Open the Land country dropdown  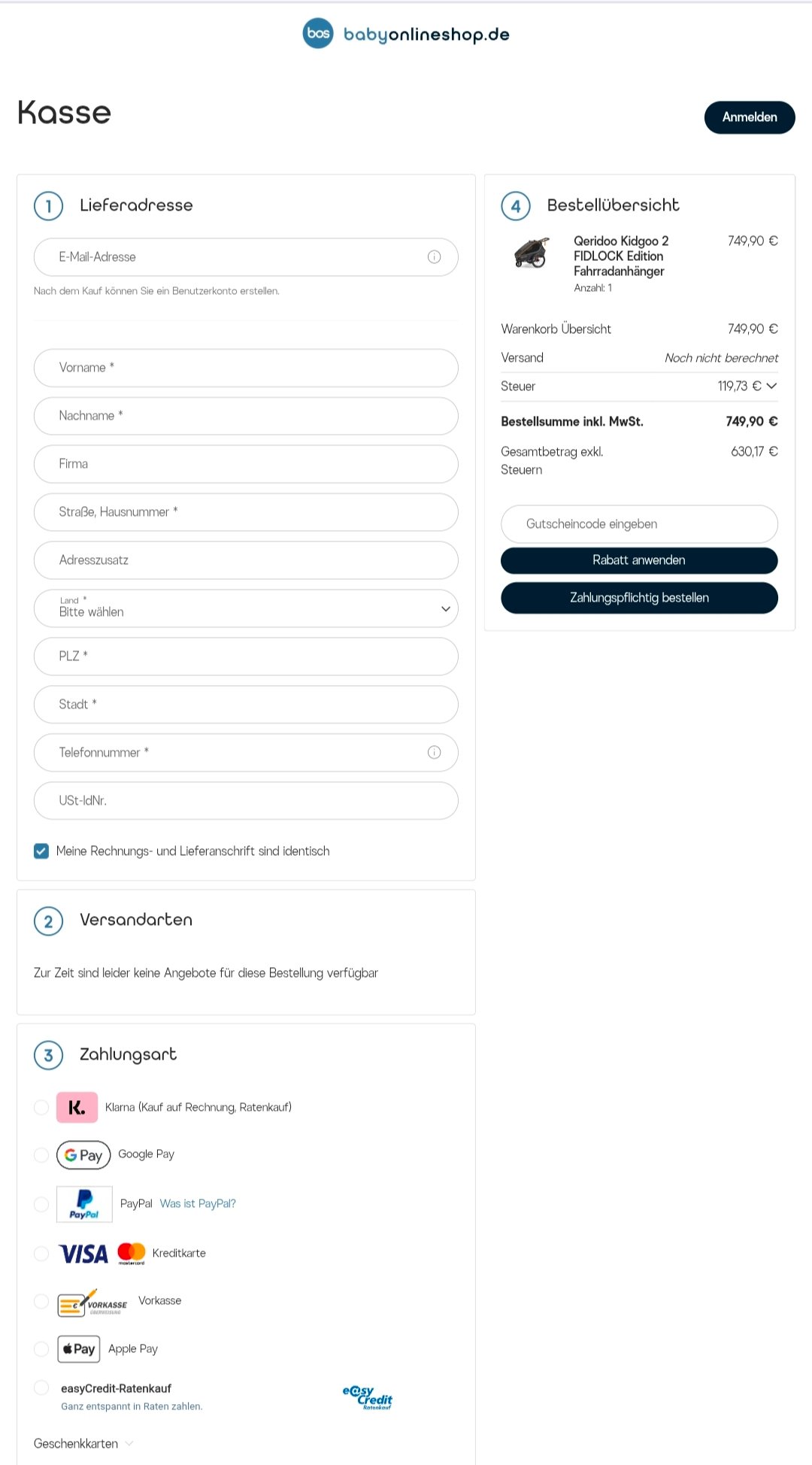246,608
